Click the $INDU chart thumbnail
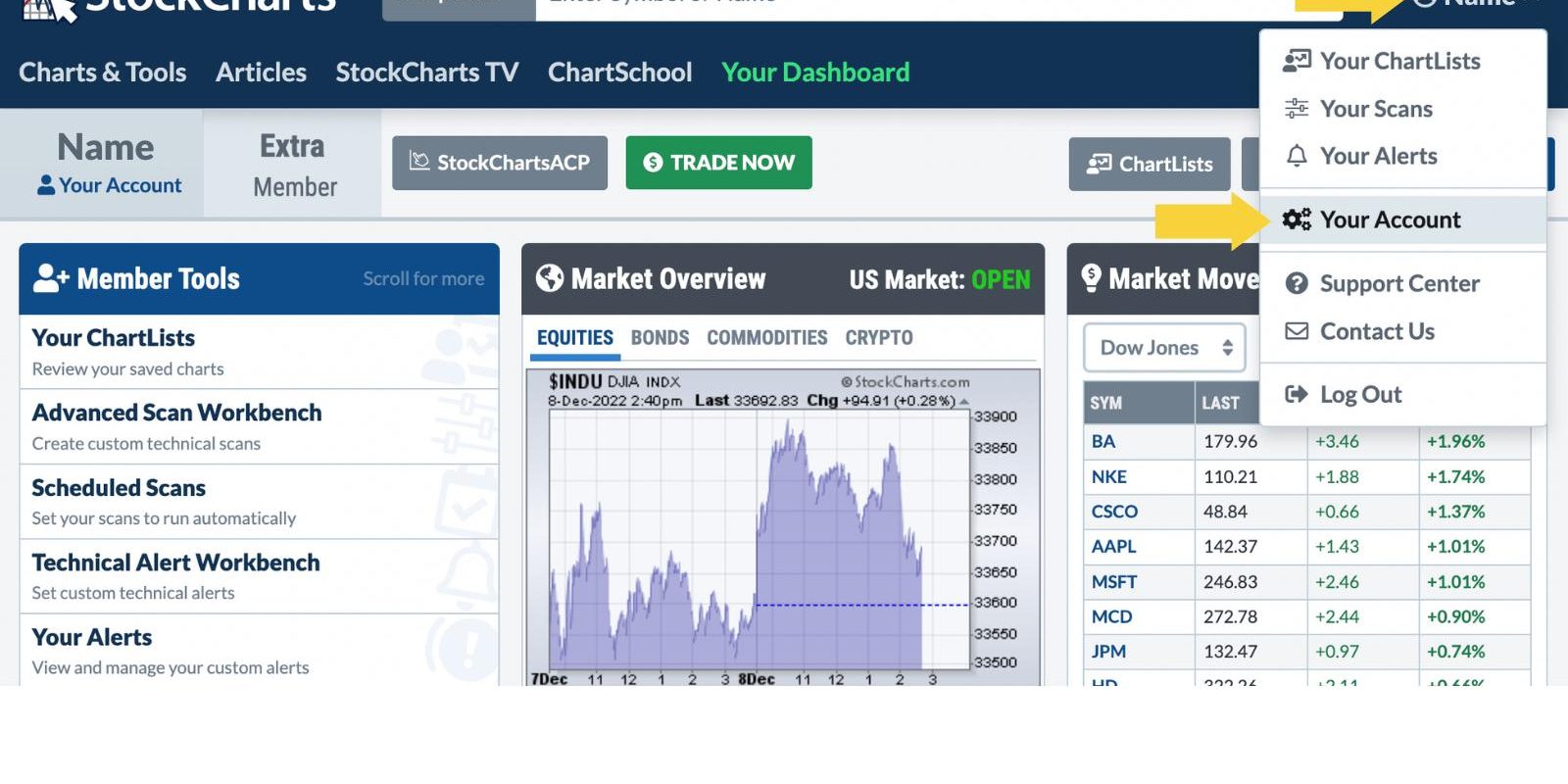1568x784 pixels. coord(782,526)
